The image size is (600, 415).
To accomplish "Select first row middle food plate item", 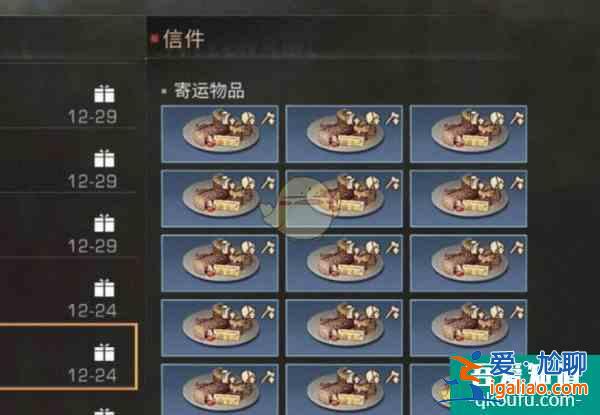I will pos(344,134).
